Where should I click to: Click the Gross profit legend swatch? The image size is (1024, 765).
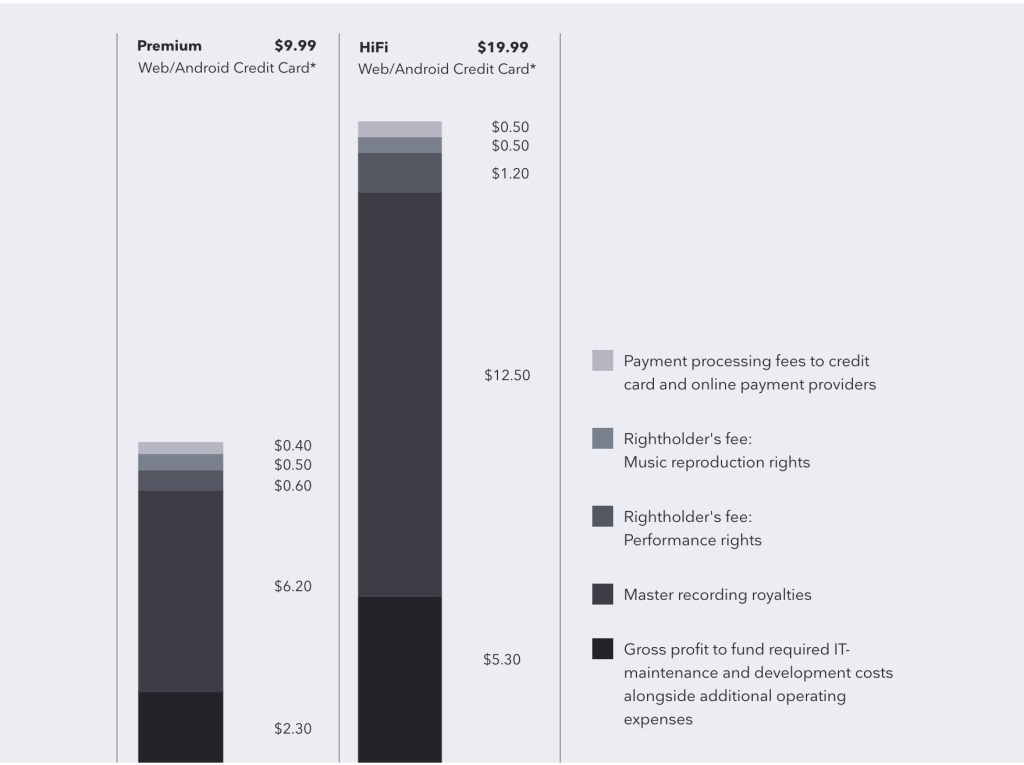coord(602,648)
